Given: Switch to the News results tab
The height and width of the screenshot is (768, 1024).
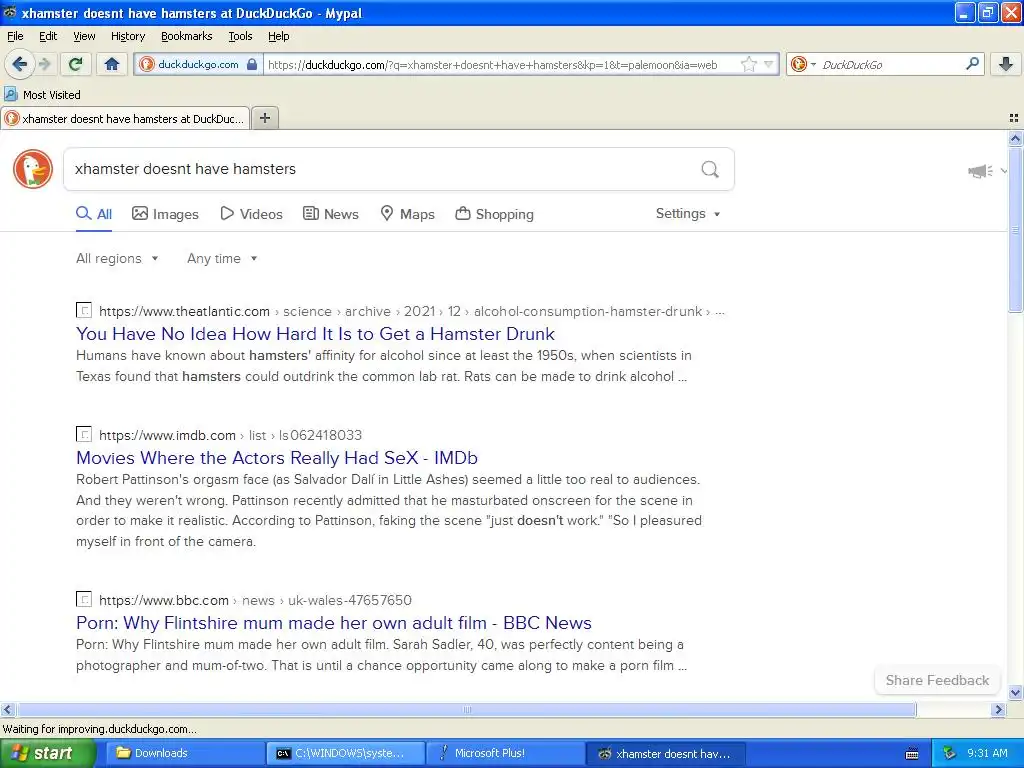Looking at the screenshot, I should [330, 214].
